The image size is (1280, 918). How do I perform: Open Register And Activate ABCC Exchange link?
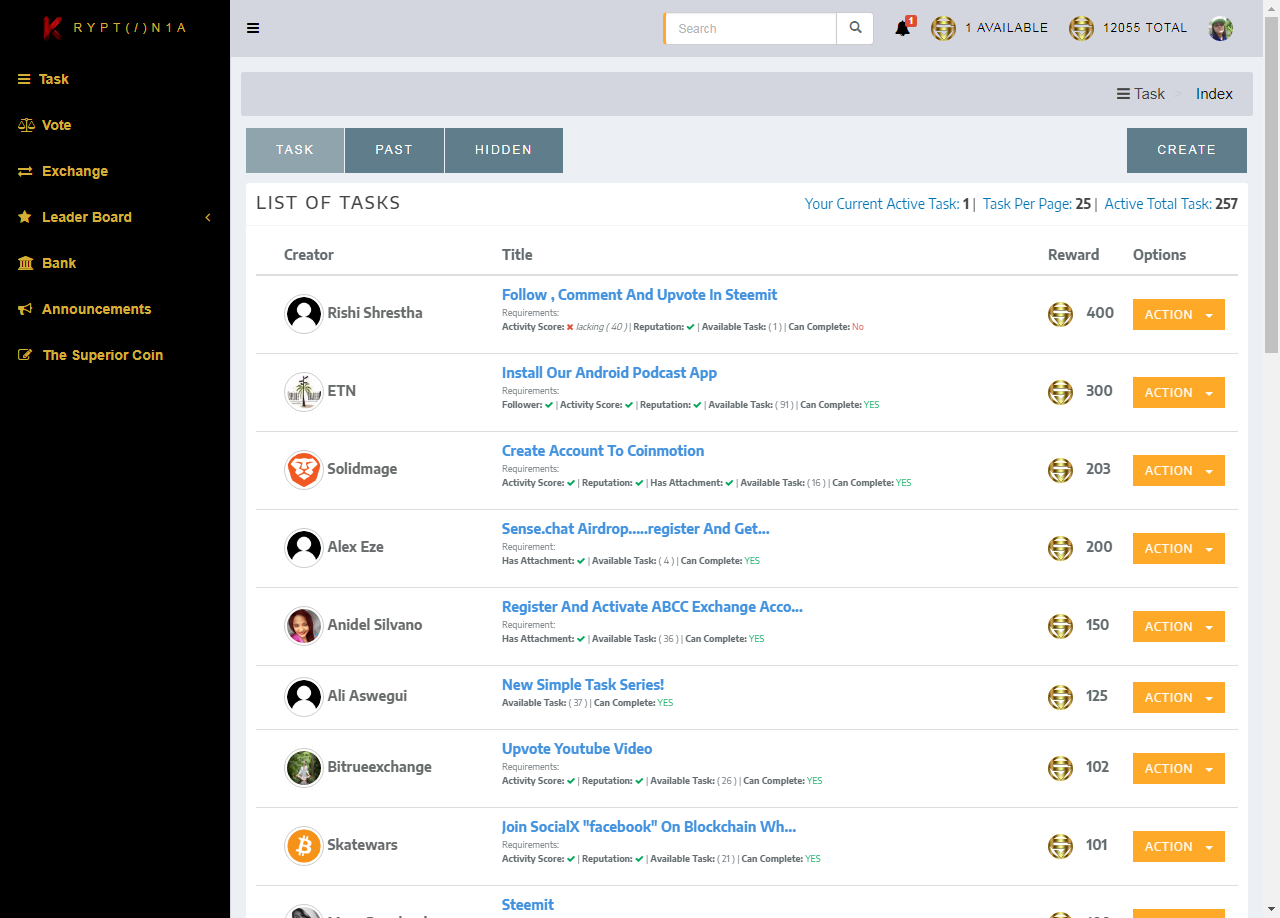pyautogui.click(x=652, y=607)
